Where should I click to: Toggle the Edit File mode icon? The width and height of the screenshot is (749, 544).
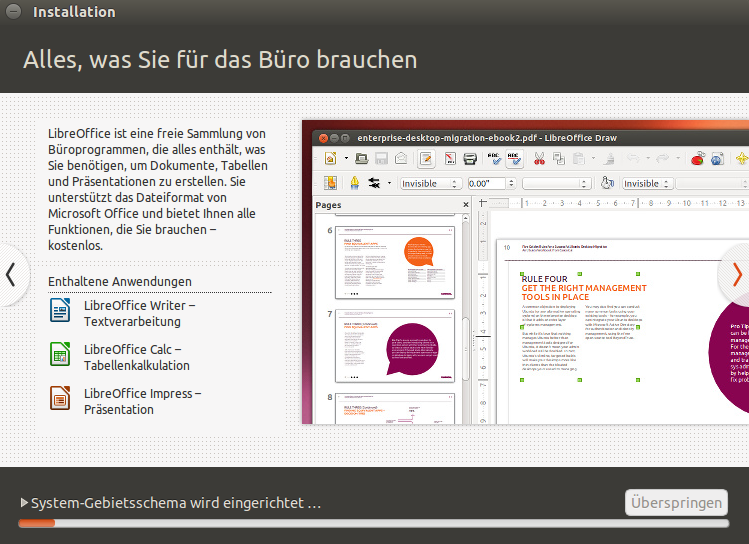(426, 159)
